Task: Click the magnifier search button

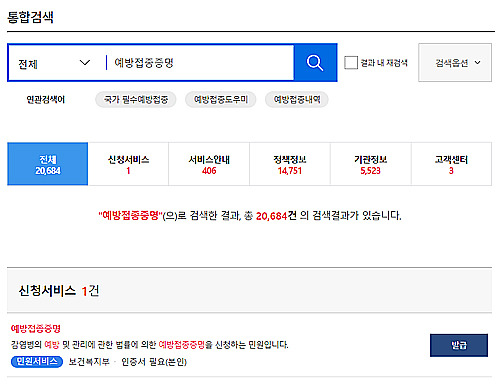Action: (315, 62)
